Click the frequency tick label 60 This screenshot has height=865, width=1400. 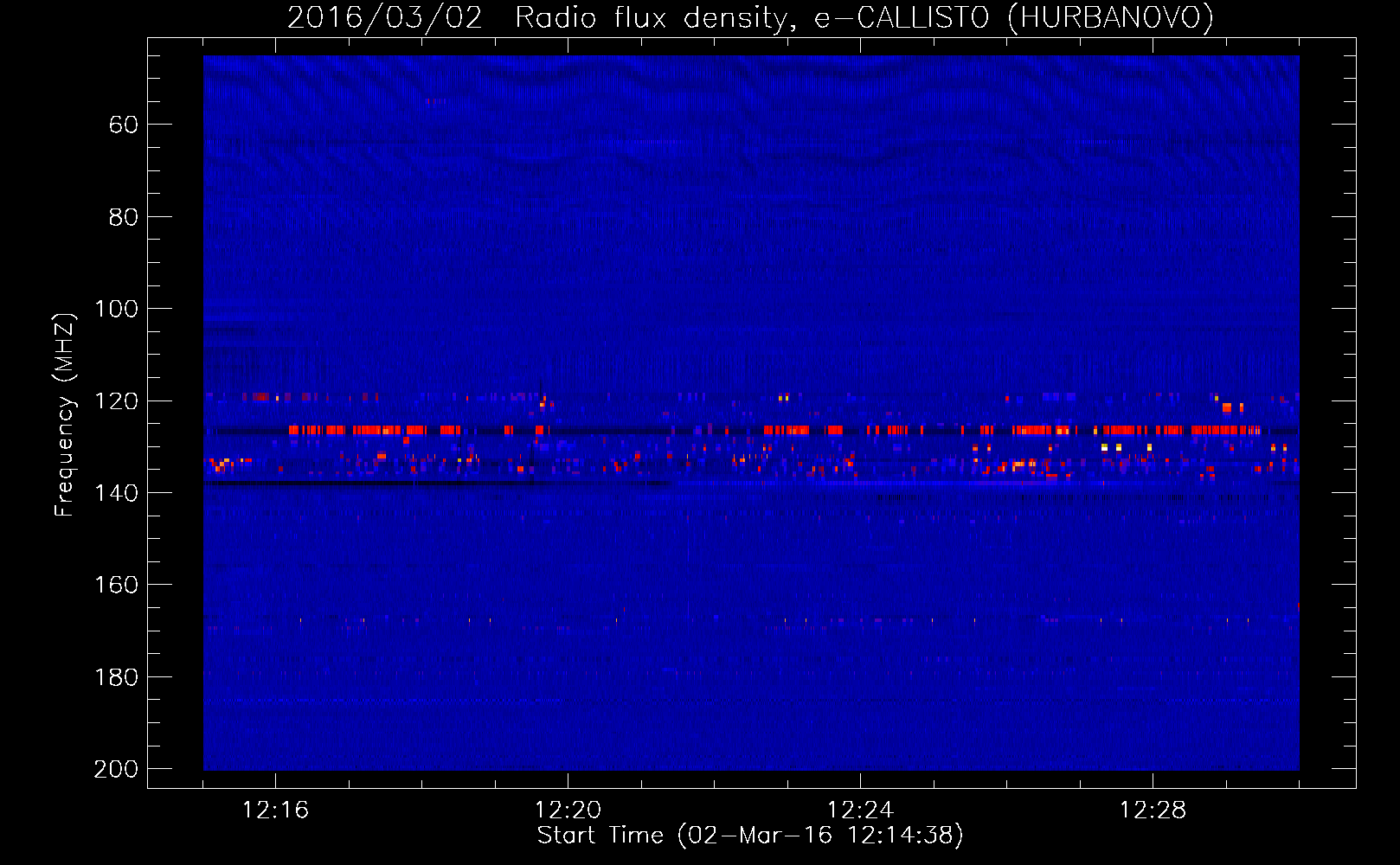(x=124, y=125)
